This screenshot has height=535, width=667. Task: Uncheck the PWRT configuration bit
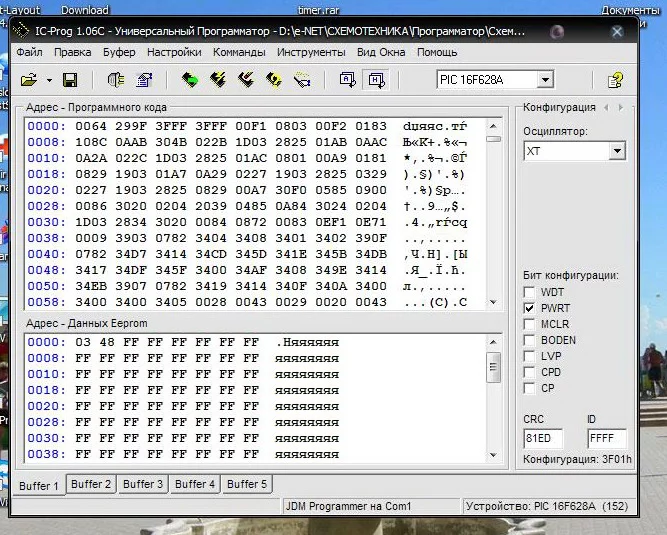click(530, 308)
